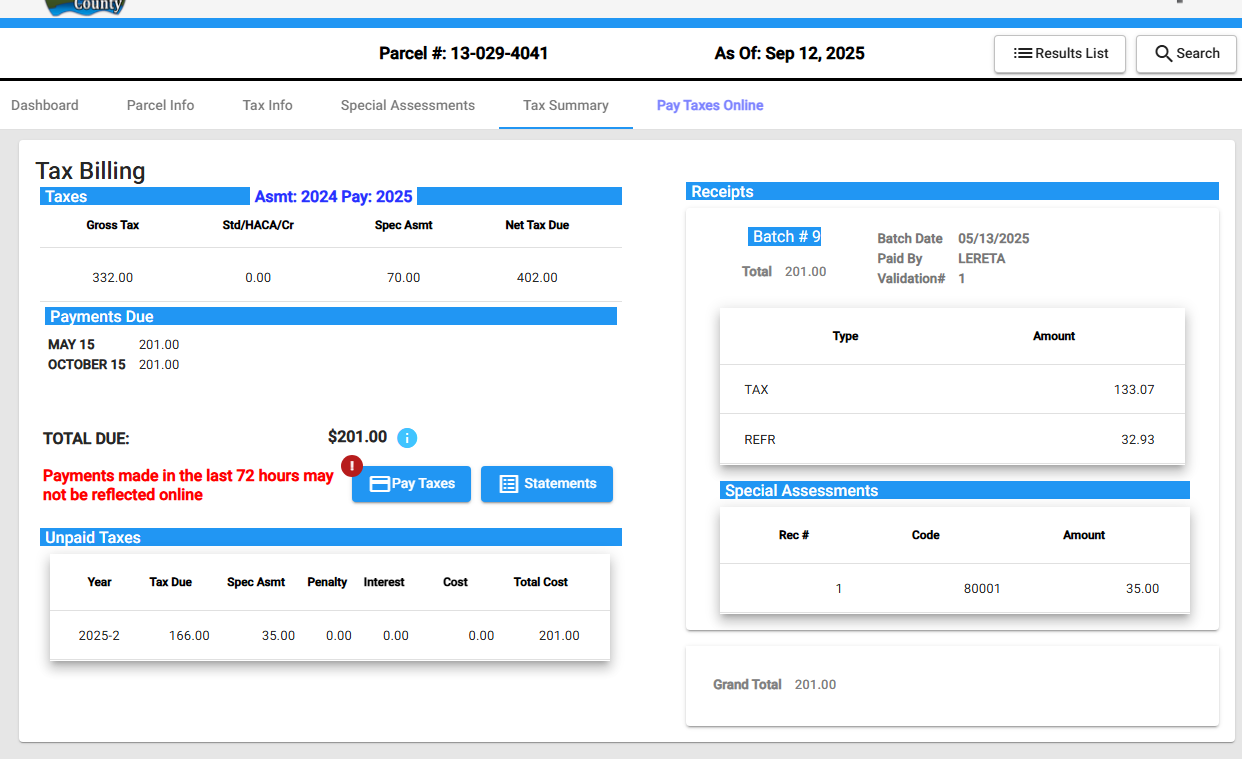This screenshot has height=759, width=1242.
Task: Click the Parcel # 13-029-4041 heading
Action: (463, 54)
